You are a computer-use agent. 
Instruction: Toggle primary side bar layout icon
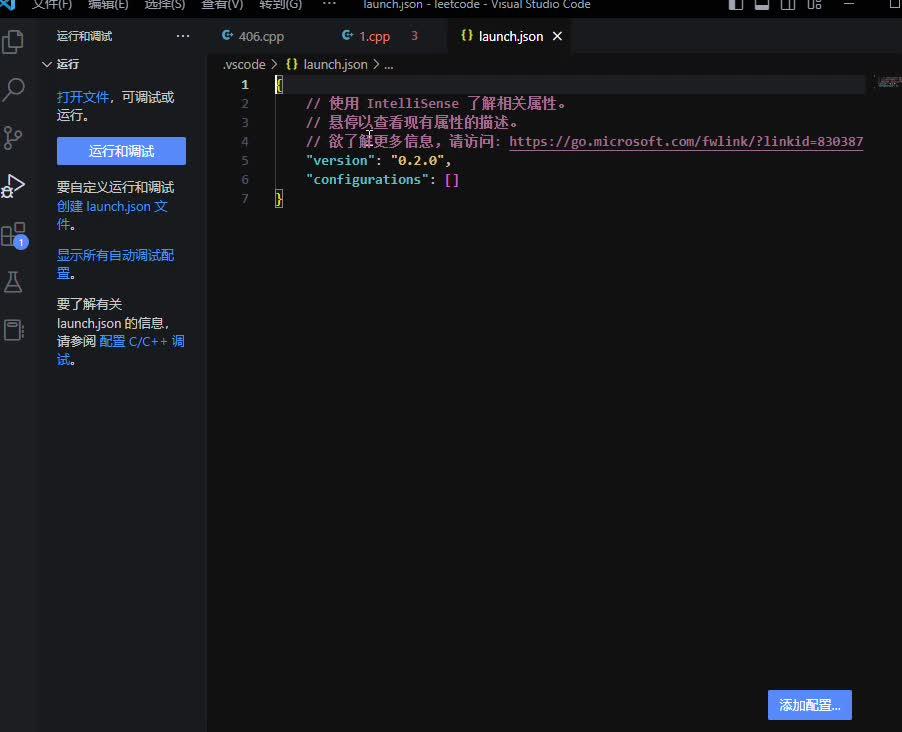736,5
